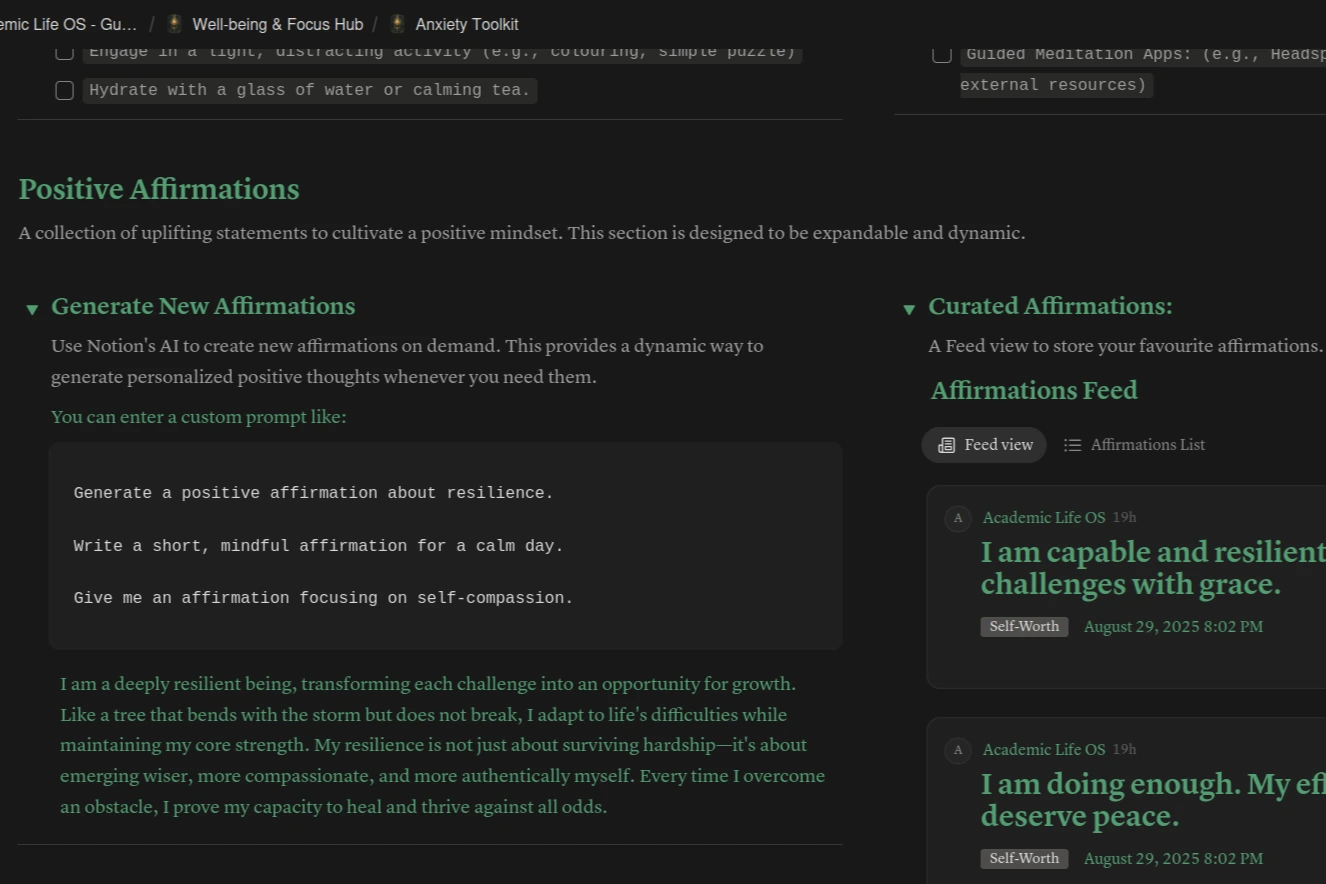Click the Well-being & Focus Hub breadcrumb icon
This screenshot has width=1326, height=884.
pos(174,24)
